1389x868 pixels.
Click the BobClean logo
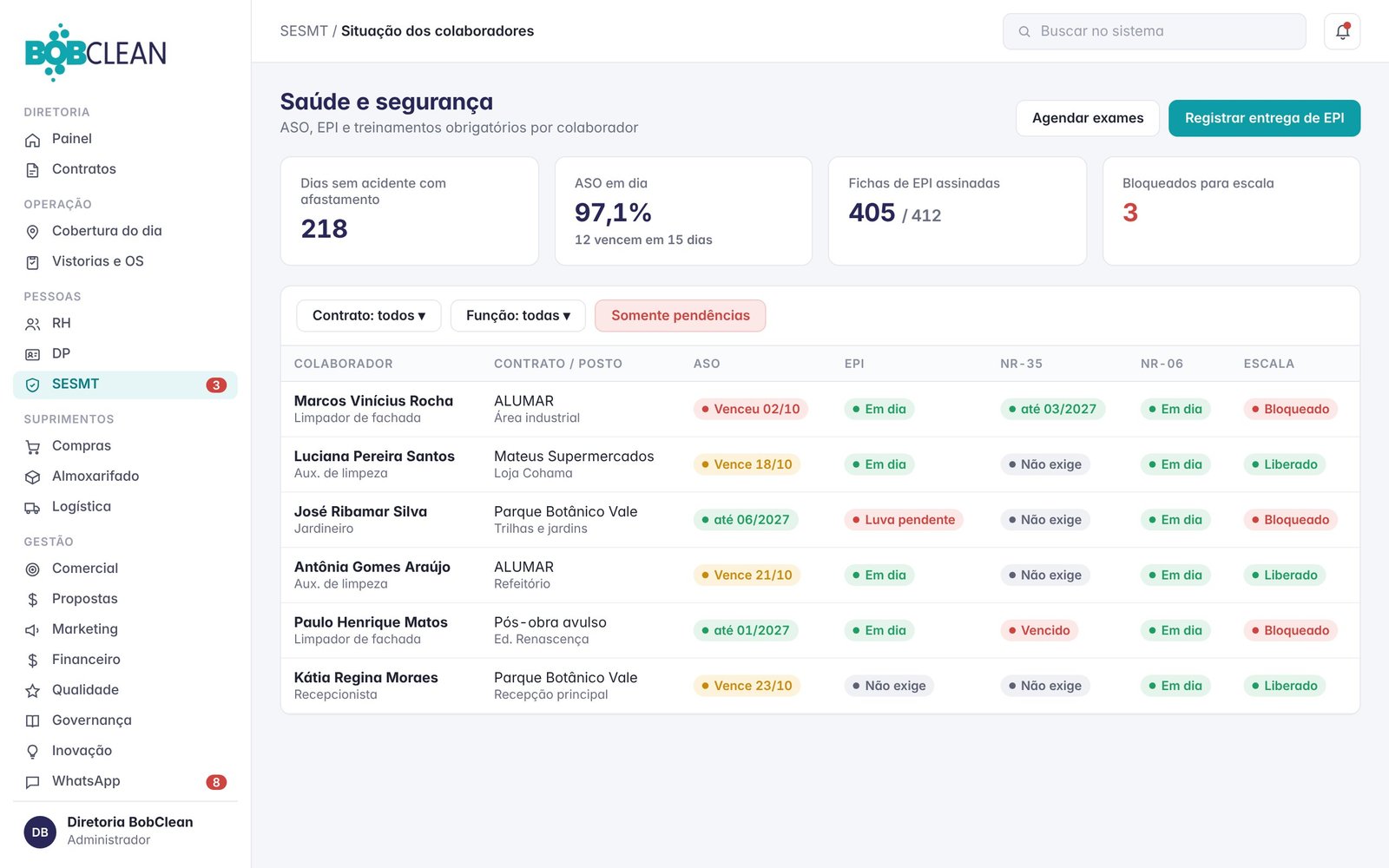click(x=95, y=53)
